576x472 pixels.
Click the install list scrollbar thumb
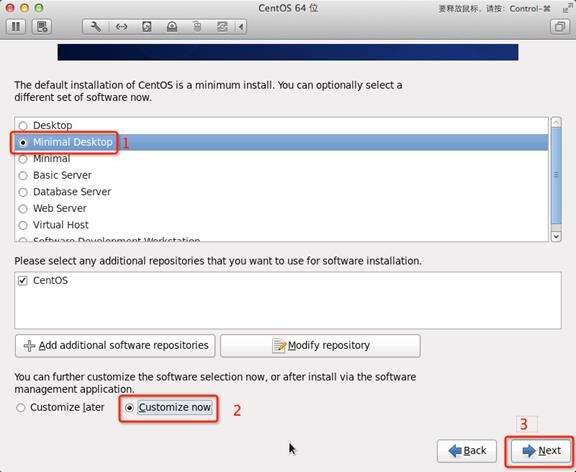point(556,175)
